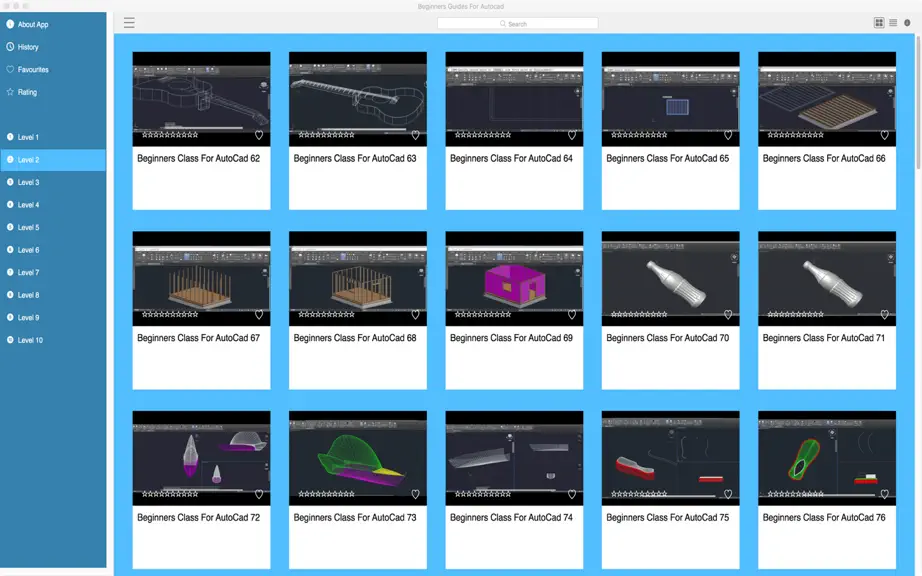This screenshot has height=576, width=922.
Task: Open pink house thumbnail for AutoCad 69
Action: click(x=514, y=277)
